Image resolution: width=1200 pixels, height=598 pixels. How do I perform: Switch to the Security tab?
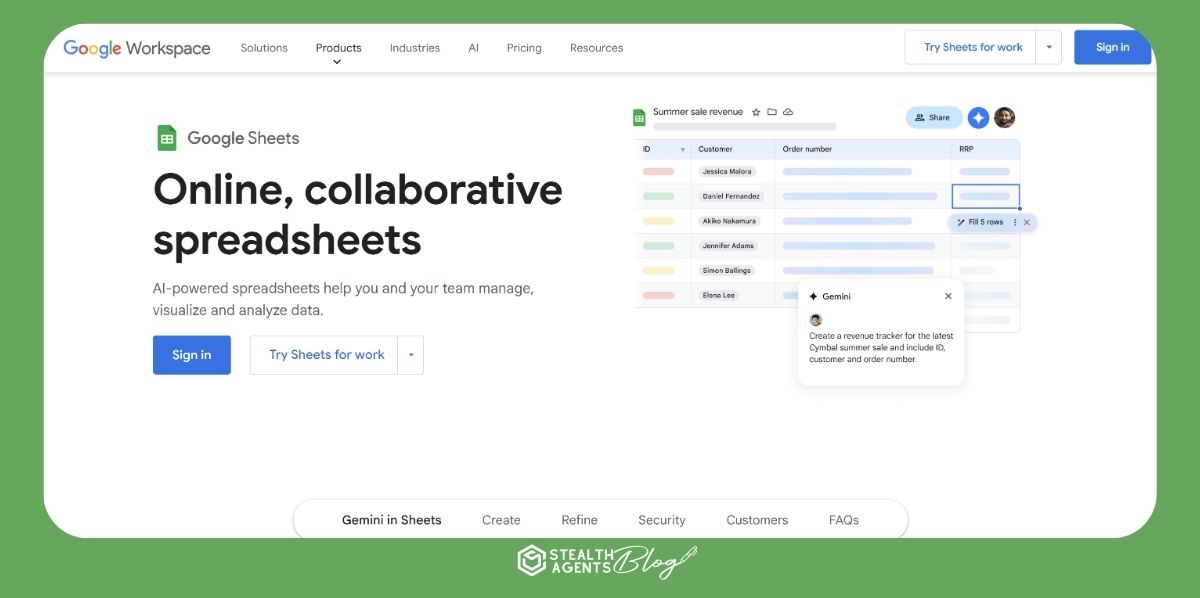point(661,519)
